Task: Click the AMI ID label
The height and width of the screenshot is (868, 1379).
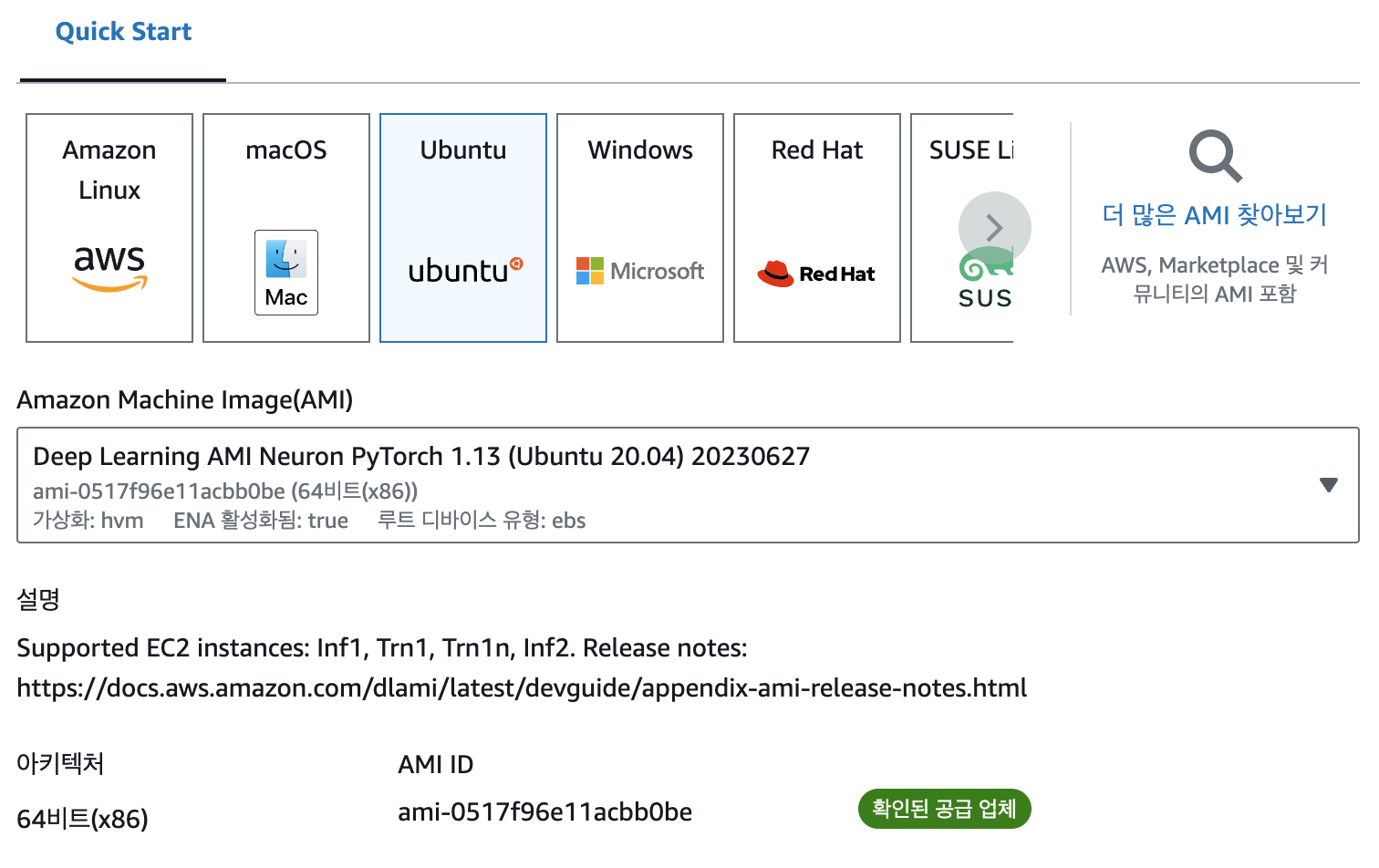Action: (x=436, y=764)
